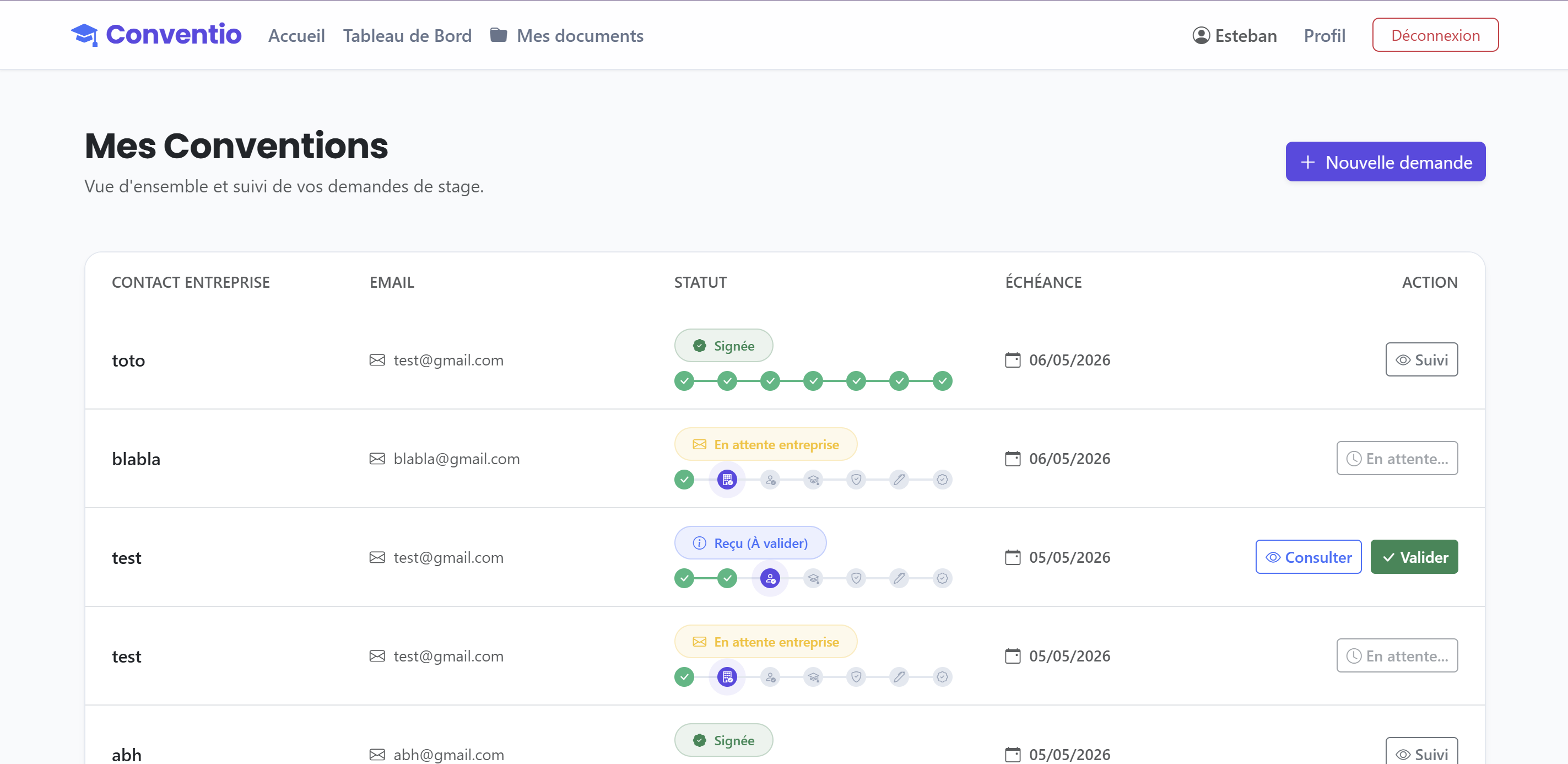
Task: Click envelope icon in the Reçu (À valider) row
Action: coord(377,557)
